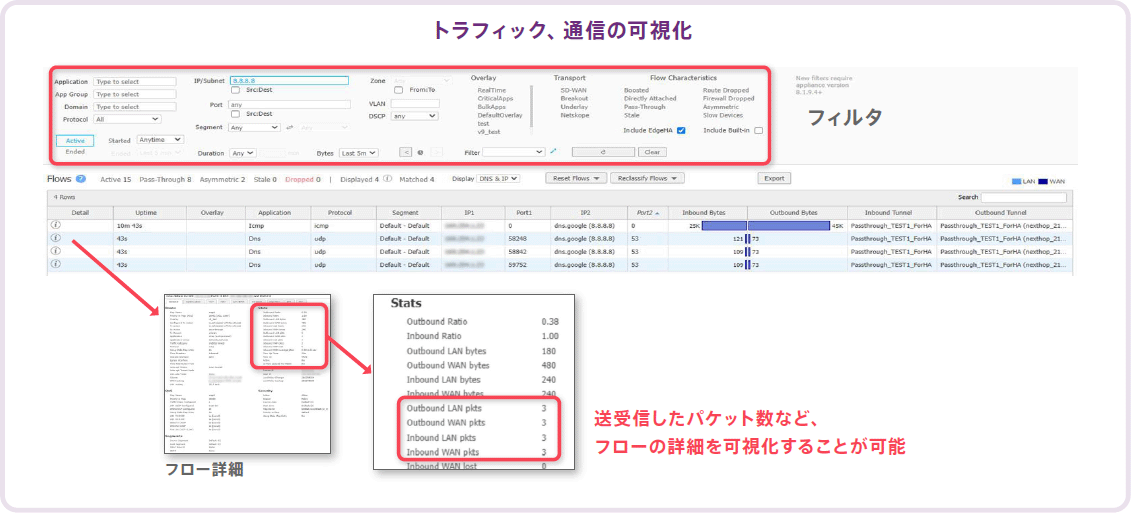Select SD-WAN under Transport

(x=573, y=90)
